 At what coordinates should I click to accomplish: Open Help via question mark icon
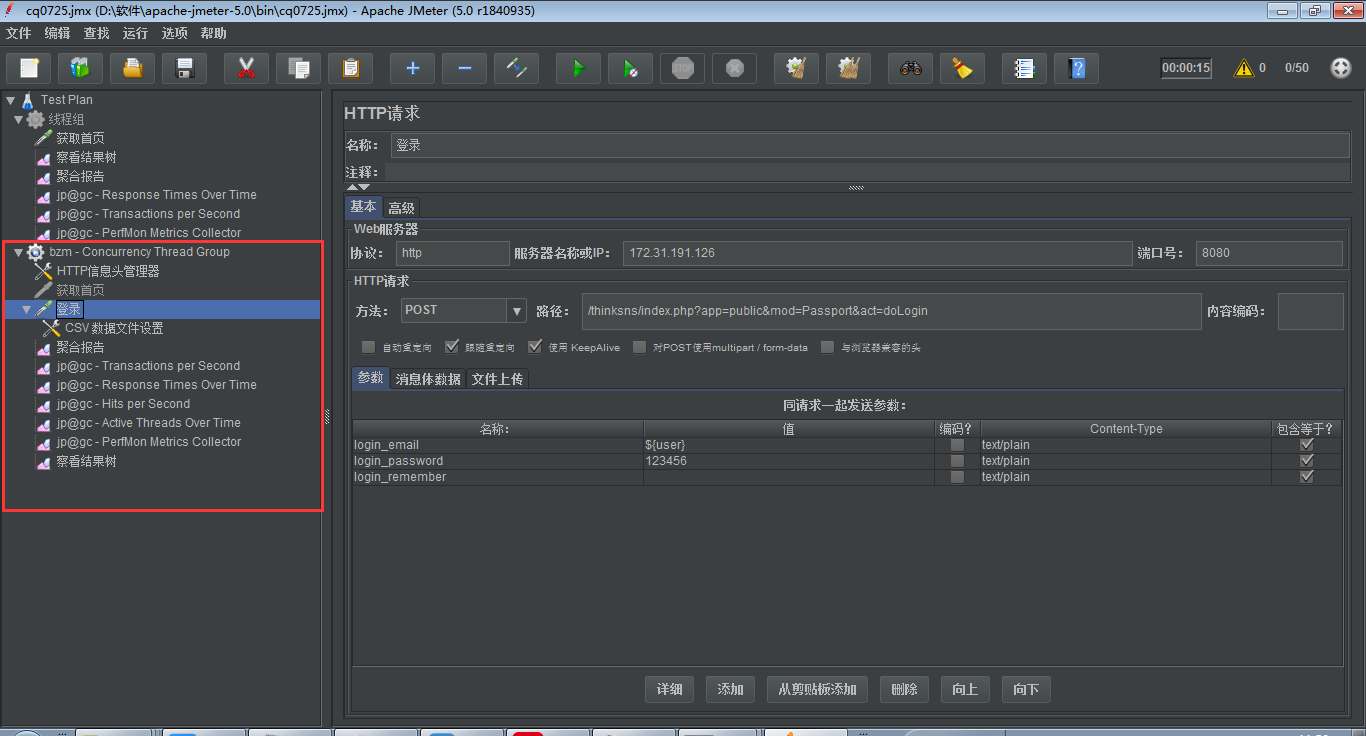pos(1076,68)
